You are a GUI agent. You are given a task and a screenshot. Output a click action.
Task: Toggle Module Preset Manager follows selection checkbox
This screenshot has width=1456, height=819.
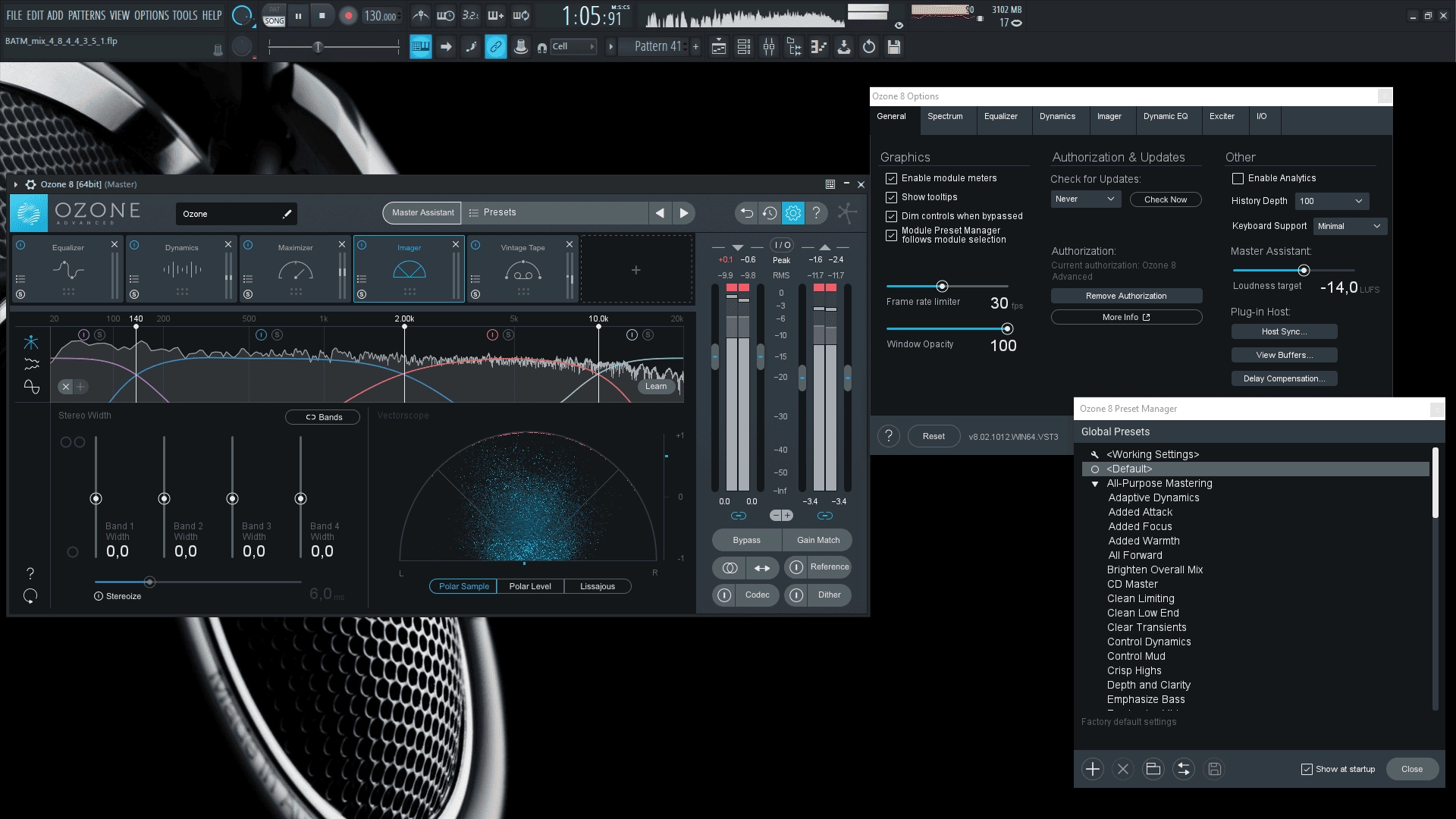(x=891, y=236)
